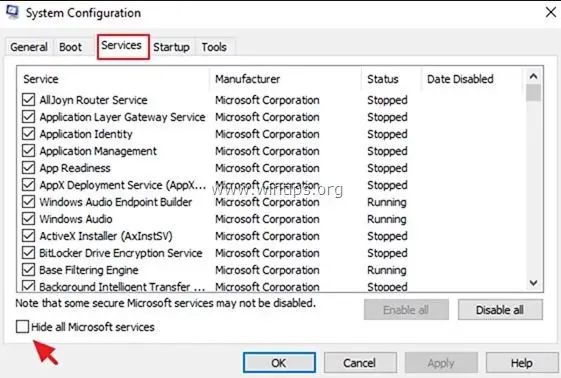
Task: Select the Application Identity service name
Action: click(x=86, y=134)
